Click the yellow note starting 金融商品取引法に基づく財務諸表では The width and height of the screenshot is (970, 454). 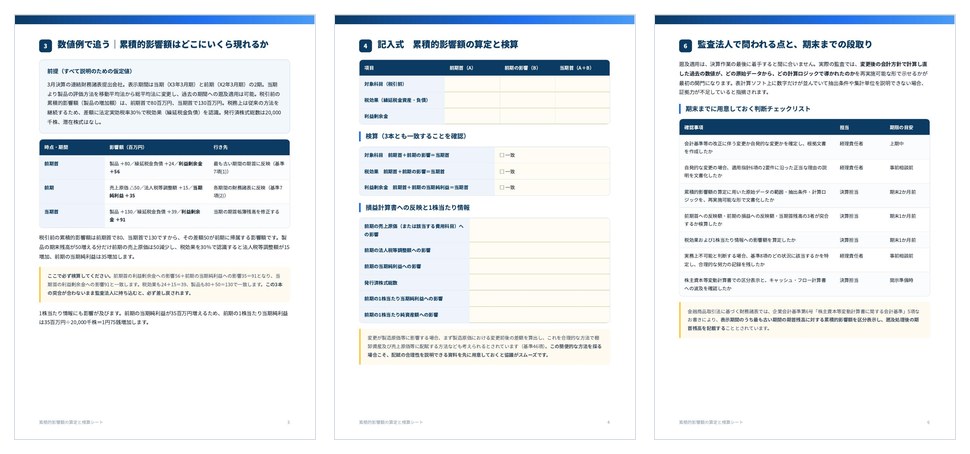[804, 320]
